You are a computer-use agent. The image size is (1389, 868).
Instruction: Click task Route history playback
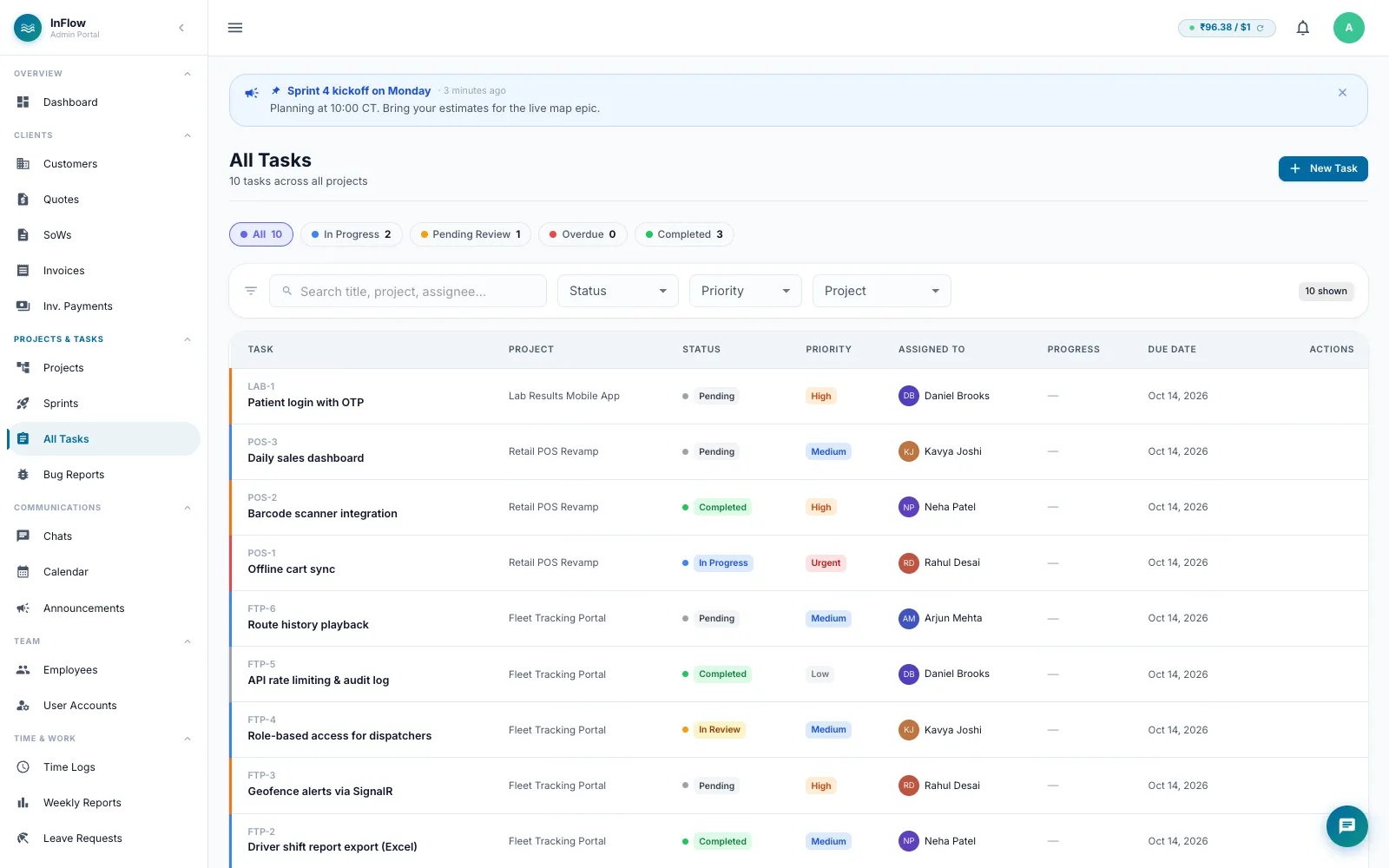pos(308,625)
